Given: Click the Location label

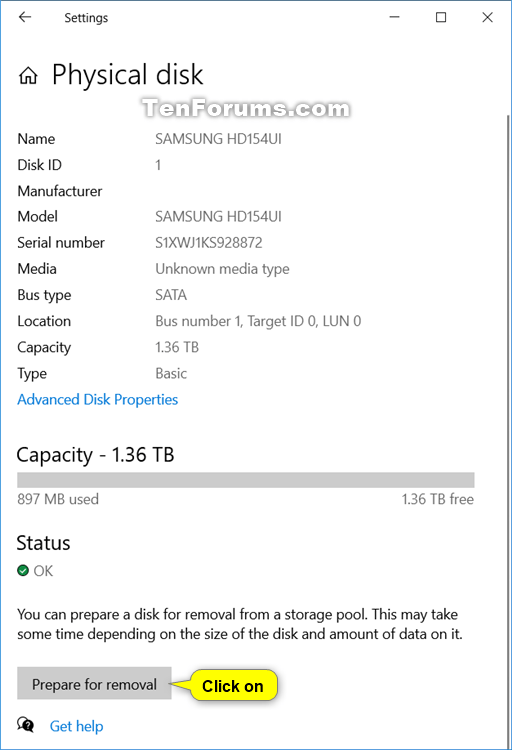Looking at the screenshot, I should (x=44, y=321).
